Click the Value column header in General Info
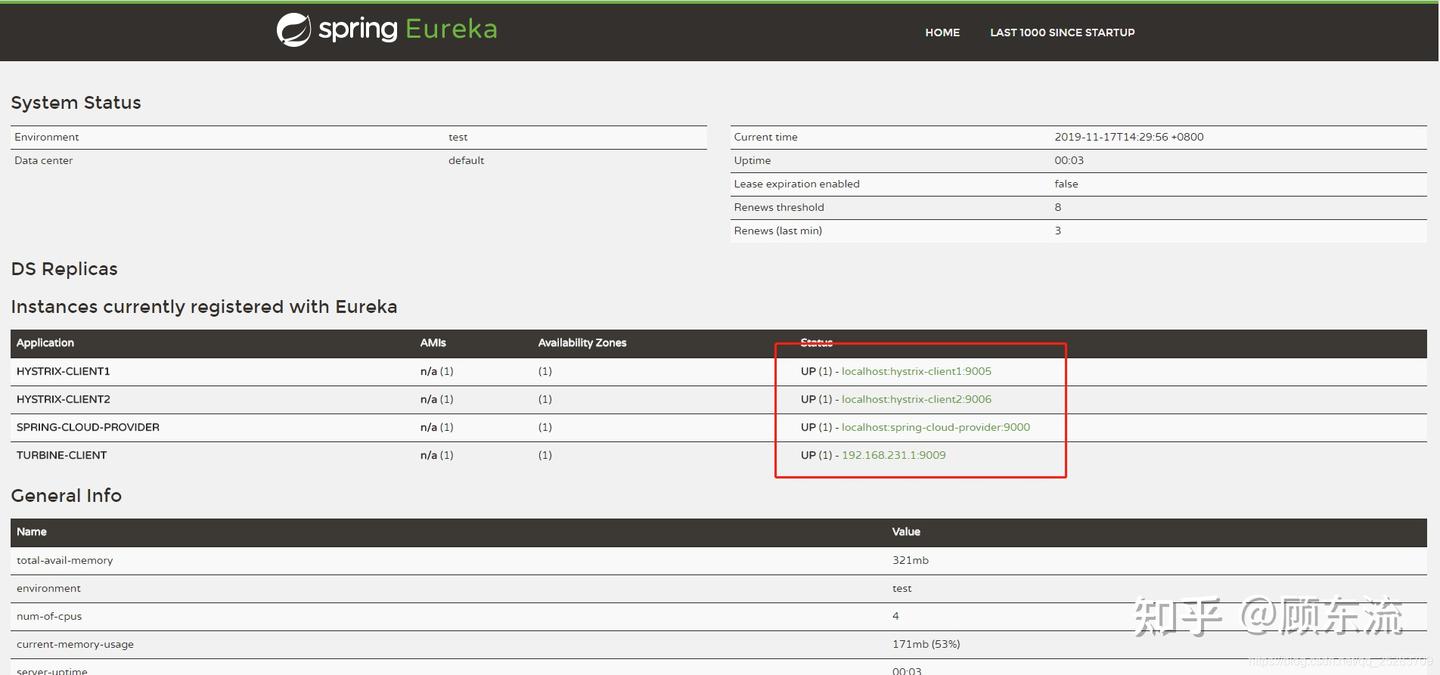Screen dimensions: 1440x675 tap(906, 532)
